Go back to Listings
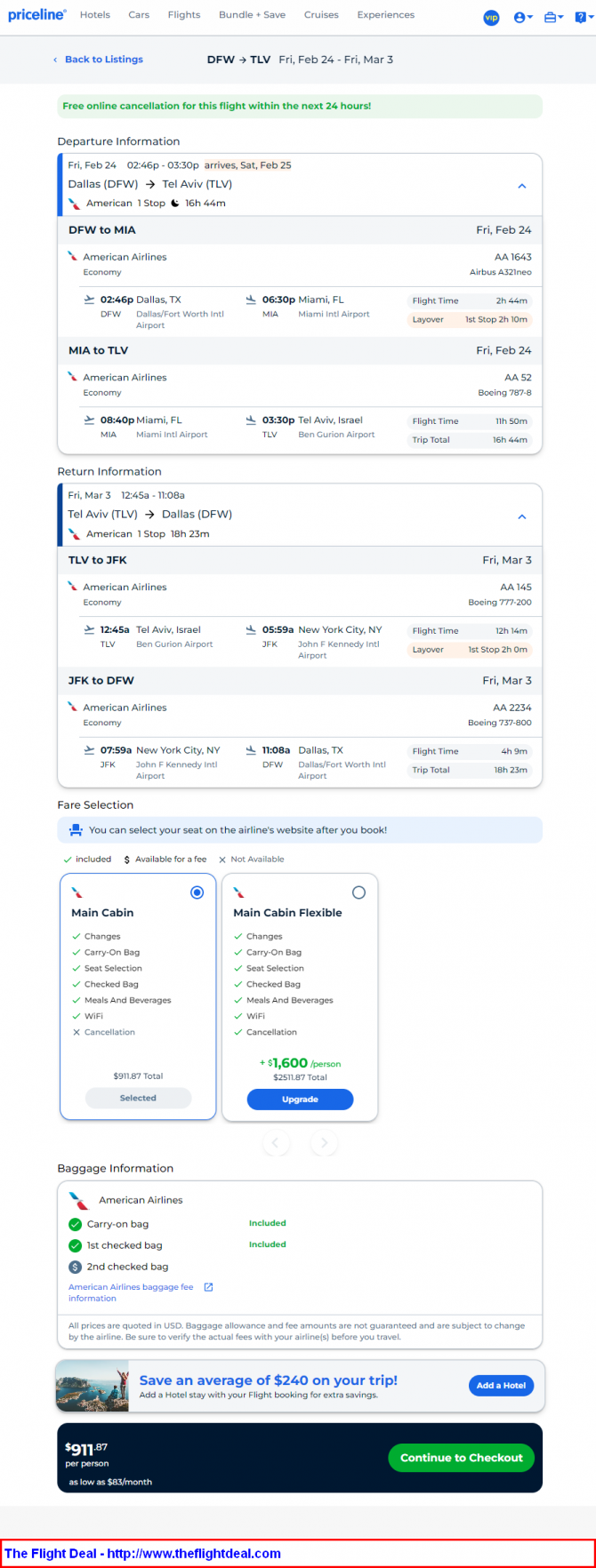The width and height of the screenshot is (596, 1568). (98, 60)
